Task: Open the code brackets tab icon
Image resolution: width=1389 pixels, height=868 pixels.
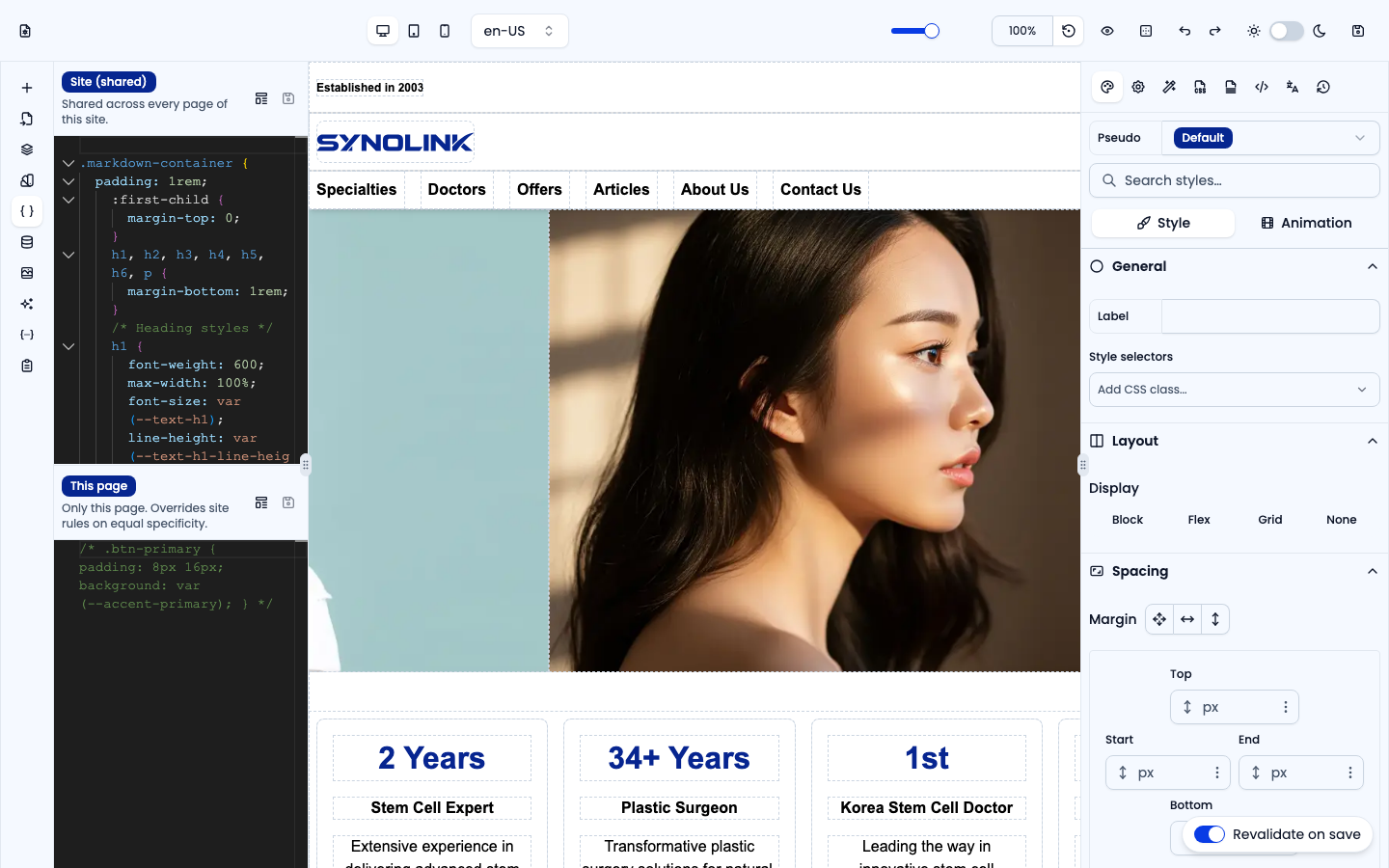Action: 1262,87
